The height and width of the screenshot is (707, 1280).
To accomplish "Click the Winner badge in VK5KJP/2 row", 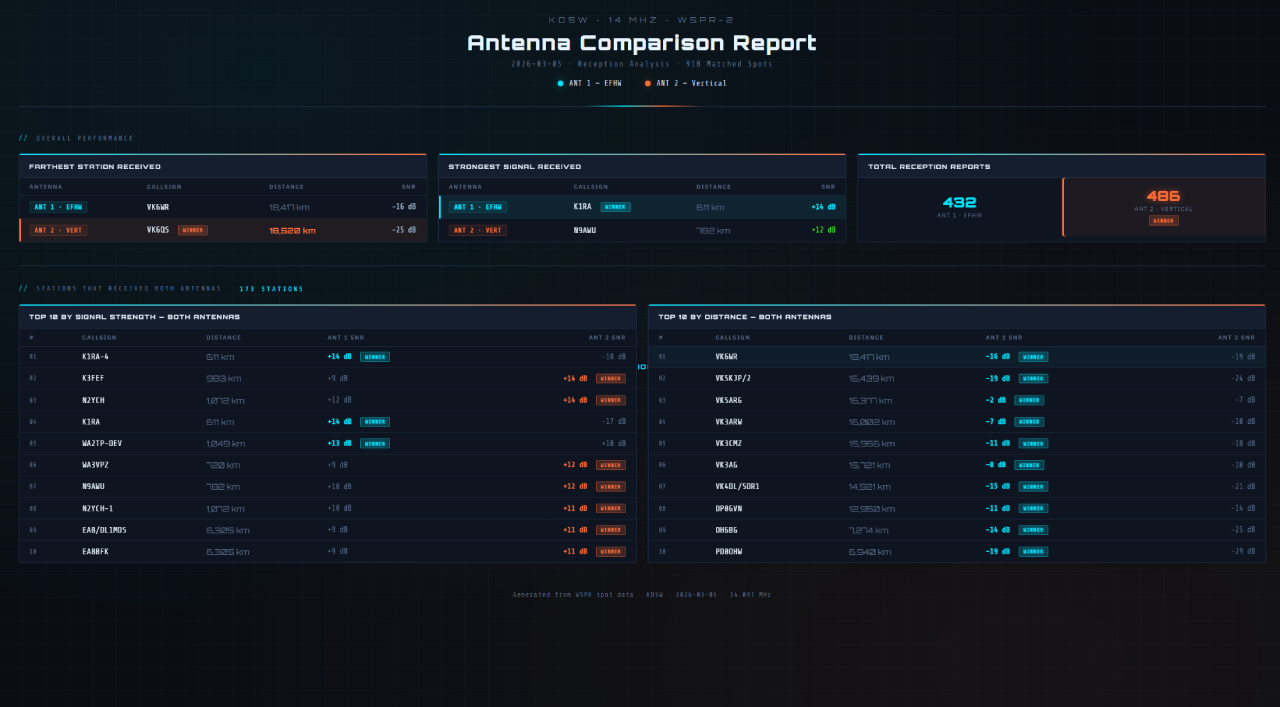I will (x=1033, y=378).
